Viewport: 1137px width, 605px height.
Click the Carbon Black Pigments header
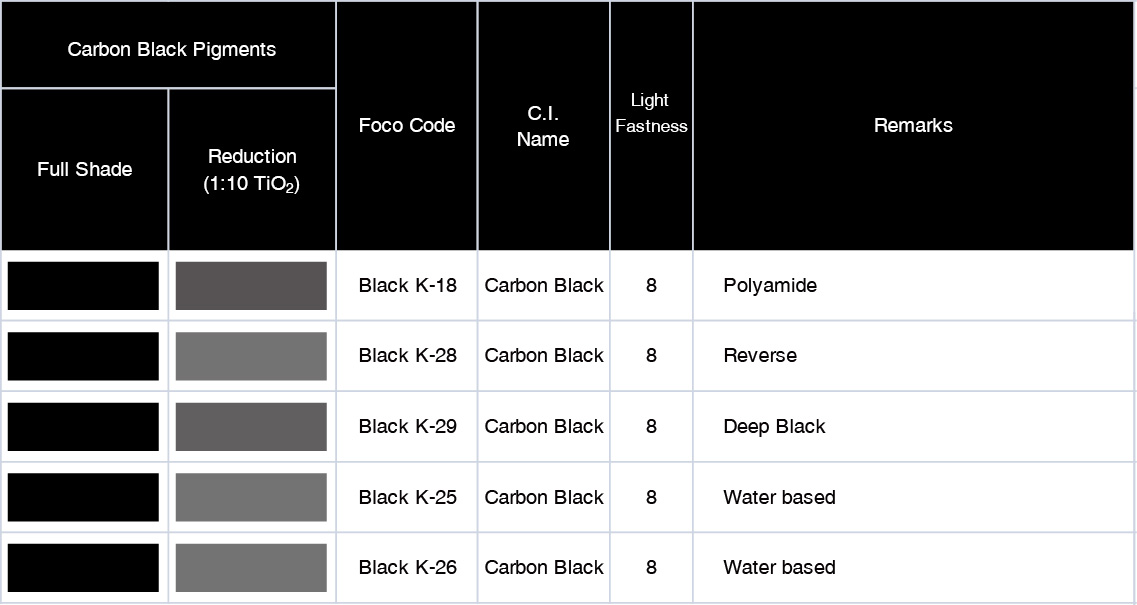pos(171,49)
